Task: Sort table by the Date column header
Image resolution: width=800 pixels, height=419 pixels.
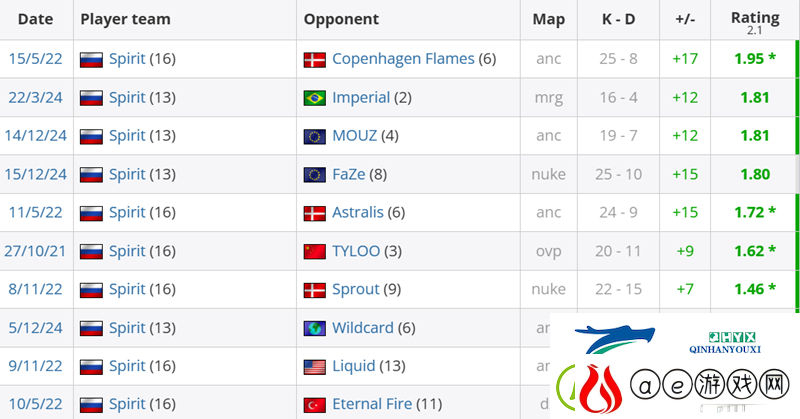Action: [x=35, y=19]
